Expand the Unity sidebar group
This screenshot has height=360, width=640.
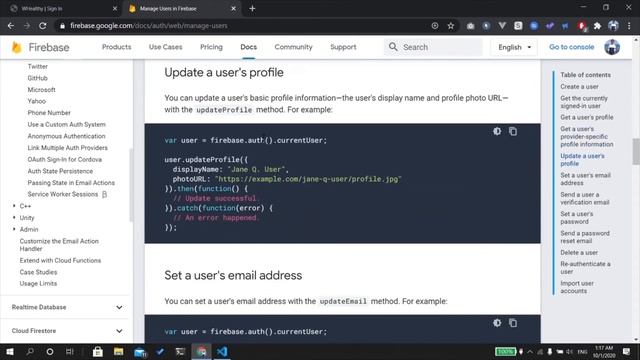(x=14, y=218)
